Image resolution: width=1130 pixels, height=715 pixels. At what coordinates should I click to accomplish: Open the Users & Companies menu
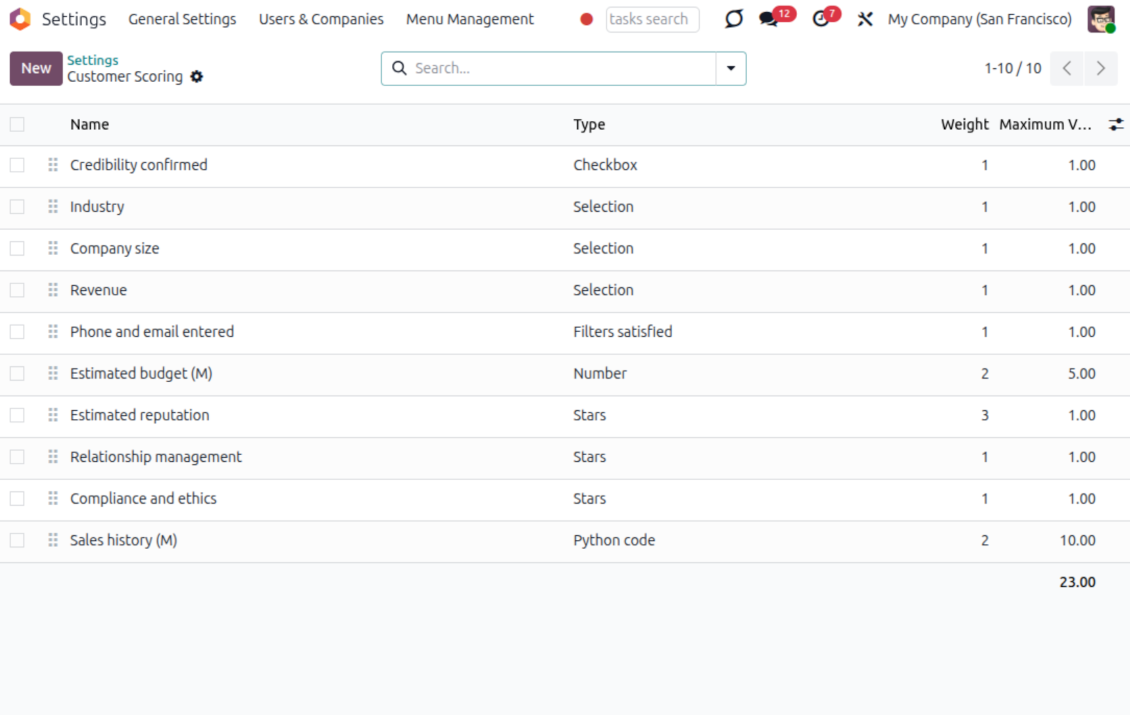(x=321, y=19)
